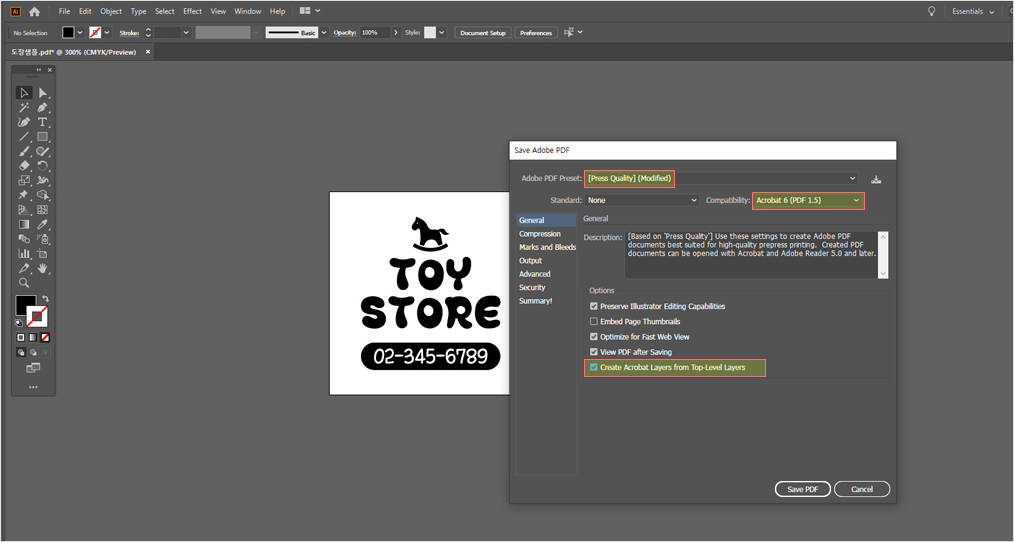
Task: Enable Embed Page Thumbnails checkbox
Action: [594, 321]
